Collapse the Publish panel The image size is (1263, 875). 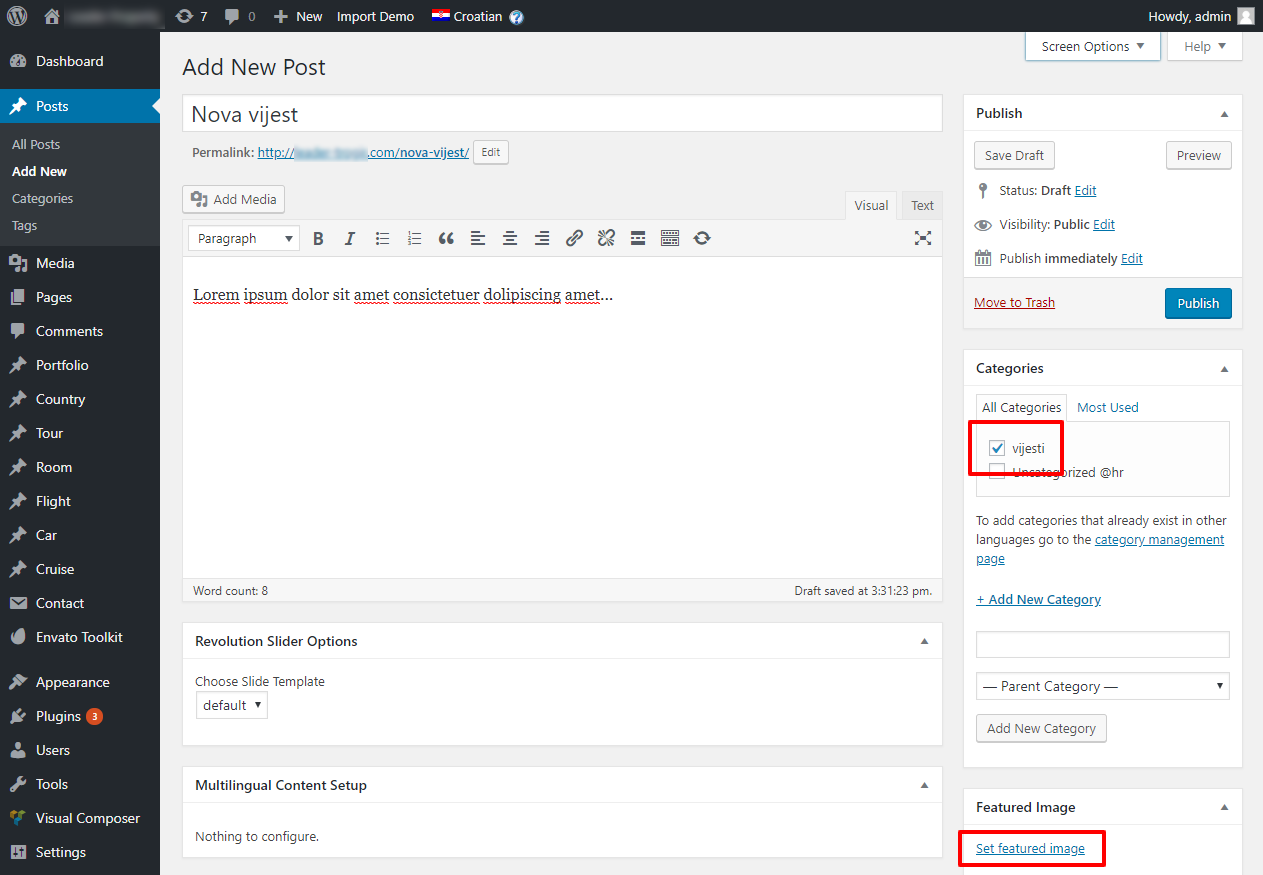coord(1224,114)
